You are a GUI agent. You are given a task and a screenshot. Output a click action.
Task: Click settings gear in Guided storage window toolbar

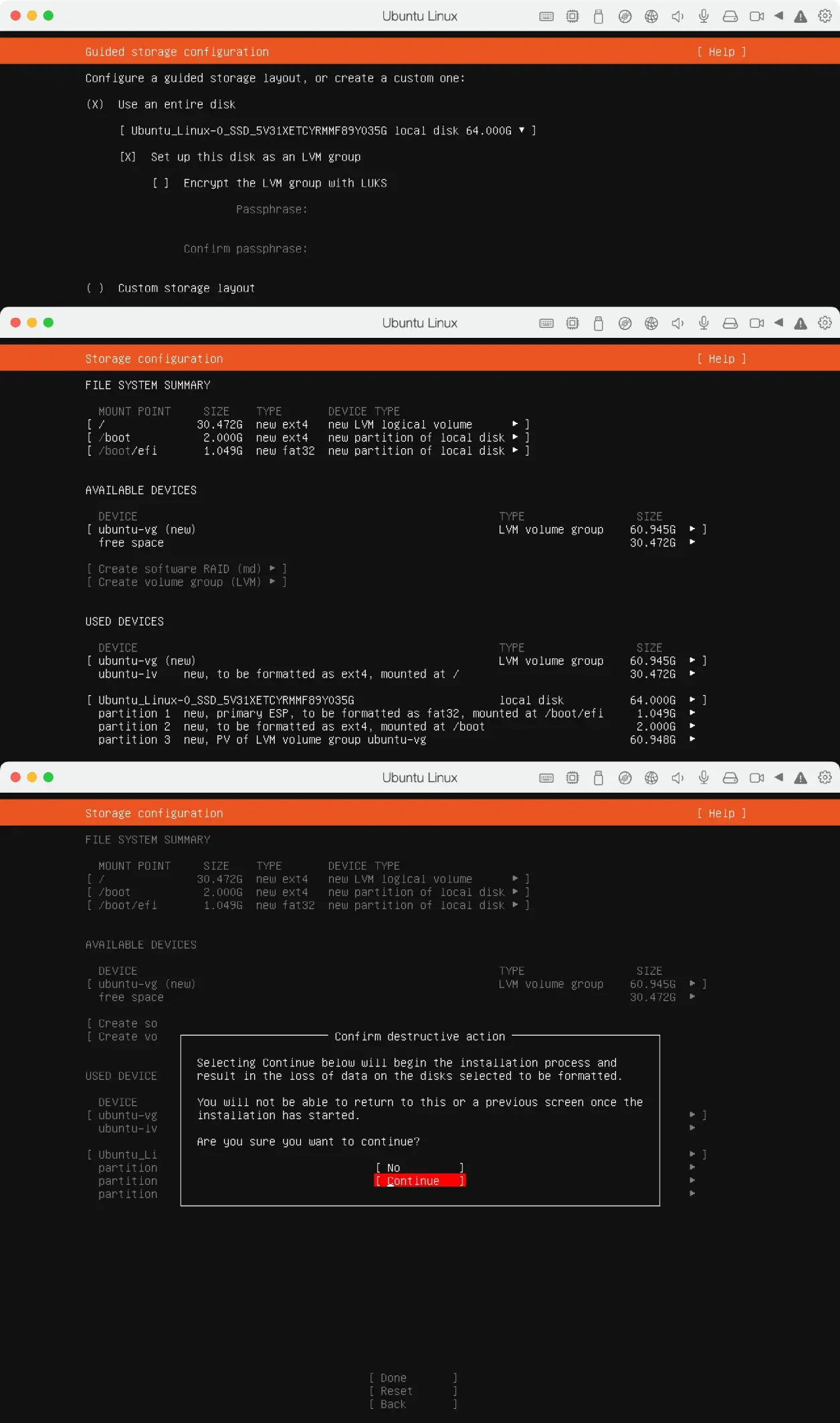(825, 16)
